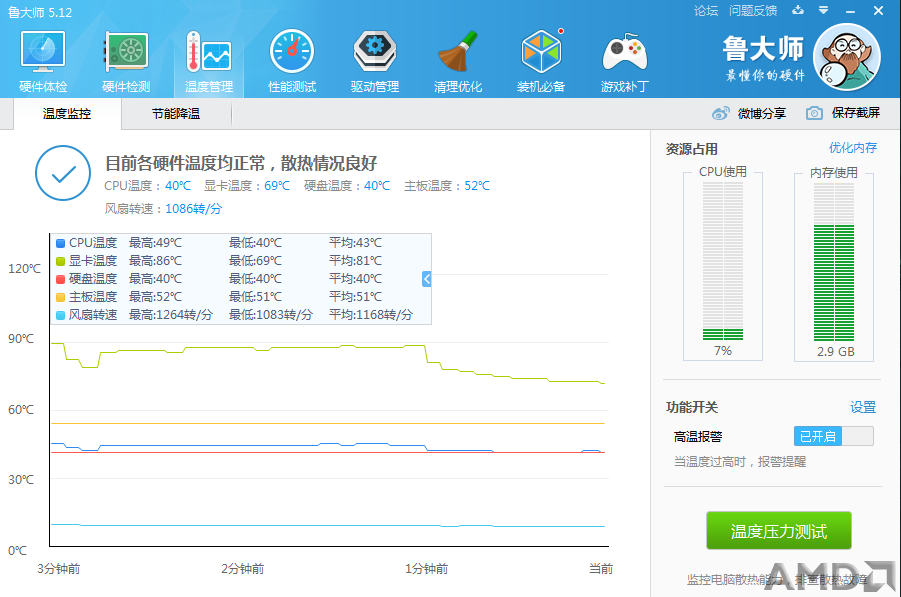Open the title bar dropdown menu arrow
Image resolution: width=901 pixels, height=597 pixels.
click(x=823, y=10)
